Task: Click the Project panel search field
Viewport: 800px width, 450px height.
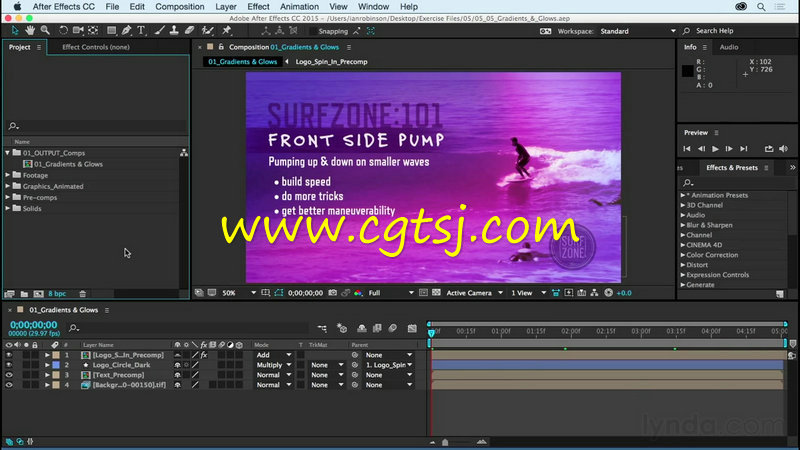Action: tap(96, 126)
